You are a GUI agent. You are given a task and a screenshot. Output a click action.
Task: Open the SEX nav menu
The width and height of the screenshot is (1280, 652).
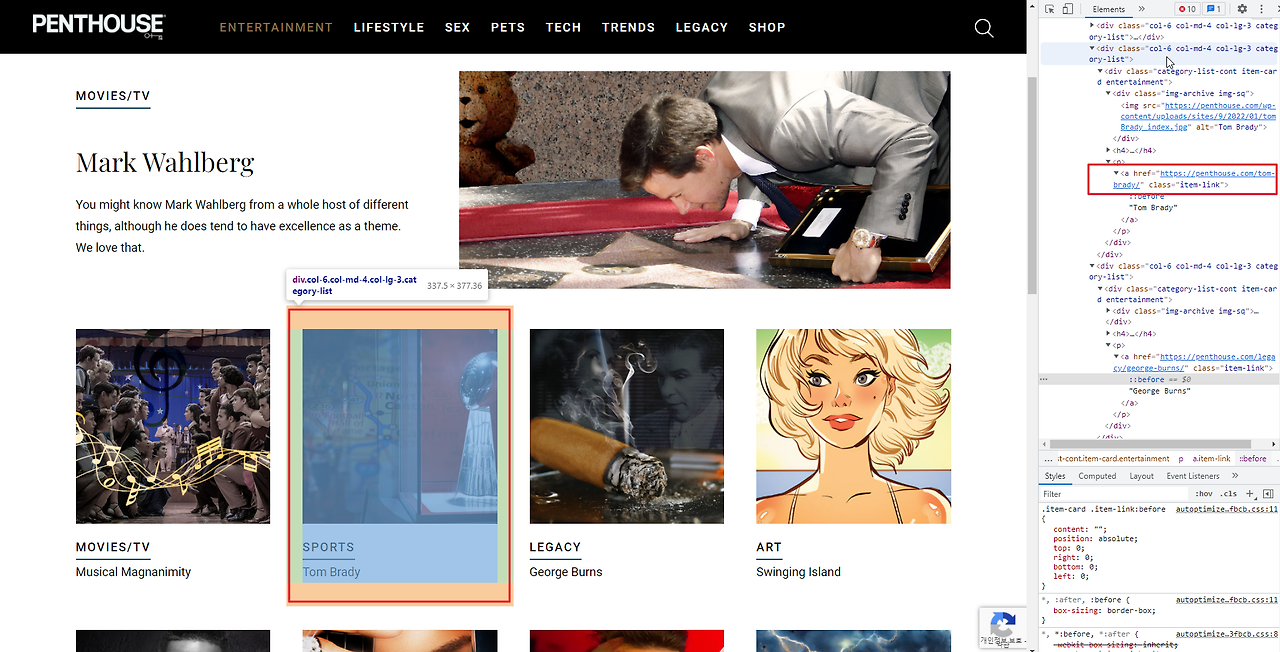pos(457,27)
